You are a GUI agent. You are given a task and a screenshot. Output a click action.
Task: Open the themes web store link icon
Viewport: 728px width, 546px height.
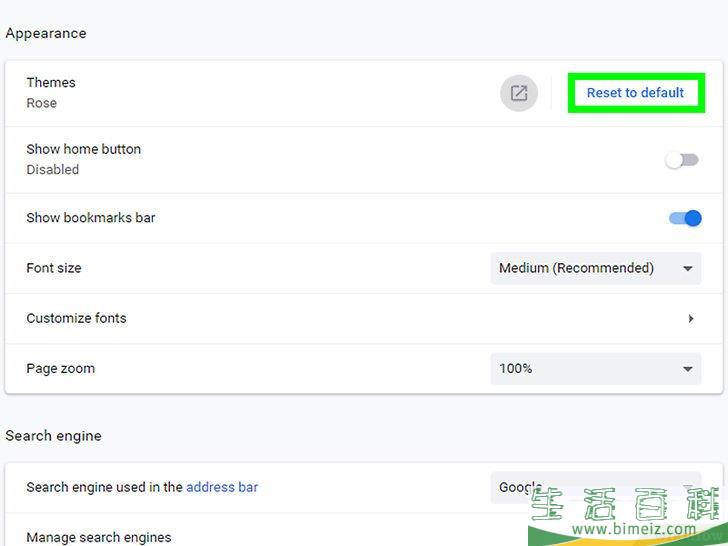(518, 93)
